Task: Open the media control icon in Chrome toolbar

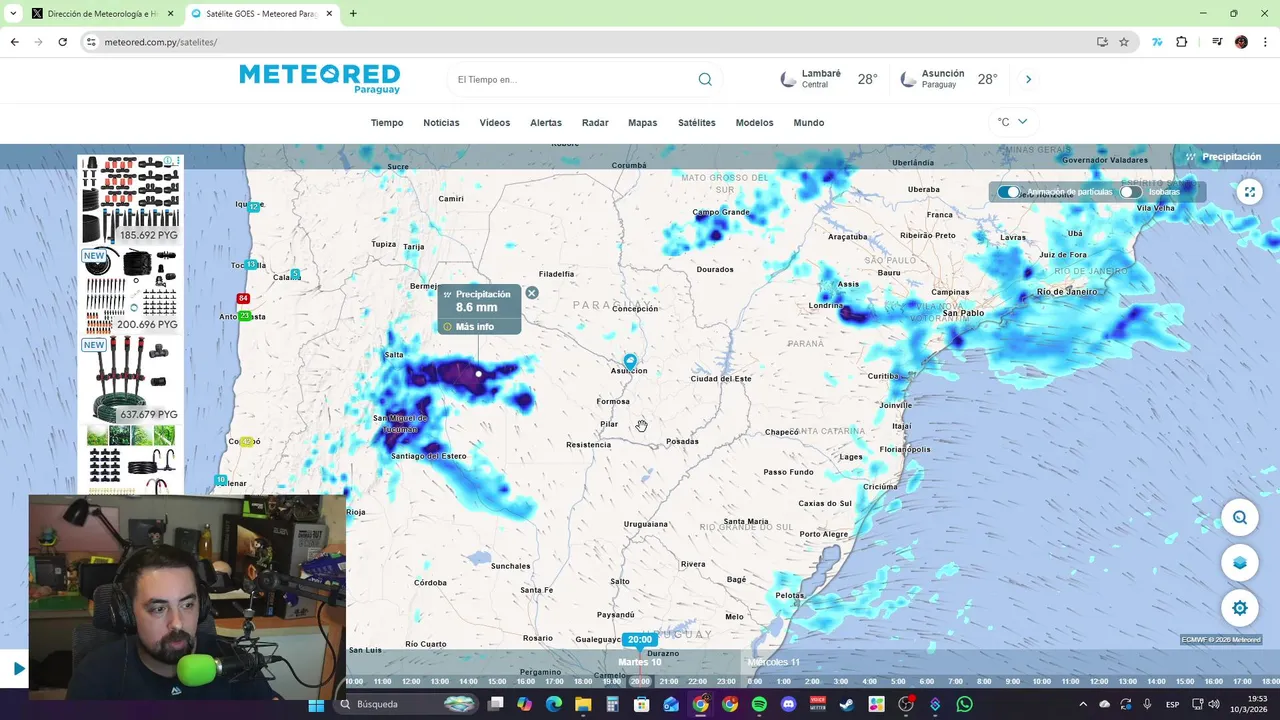Action: click(x=1217, y=42)
